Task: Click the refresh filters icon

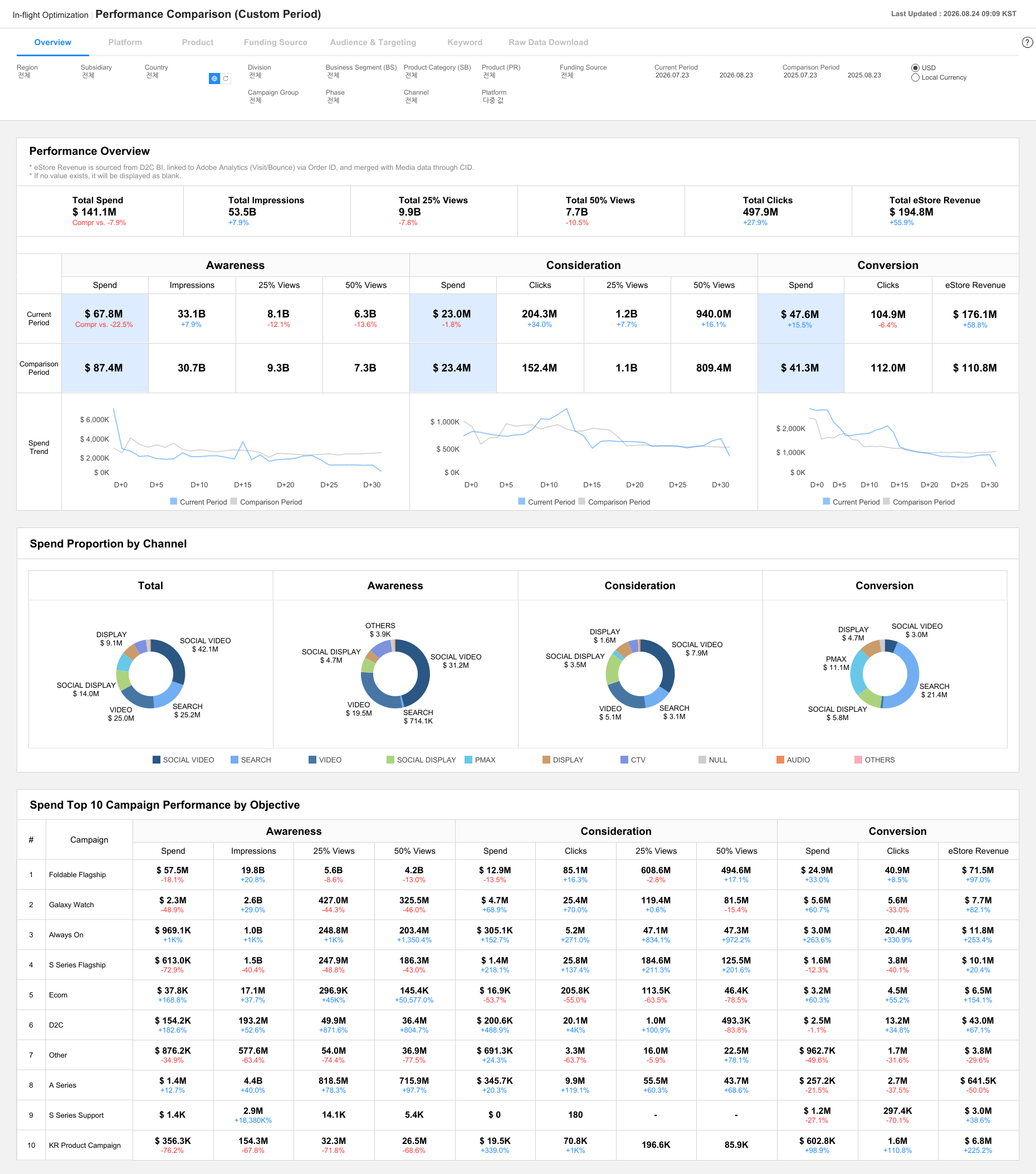Action: tap(226, 79)
